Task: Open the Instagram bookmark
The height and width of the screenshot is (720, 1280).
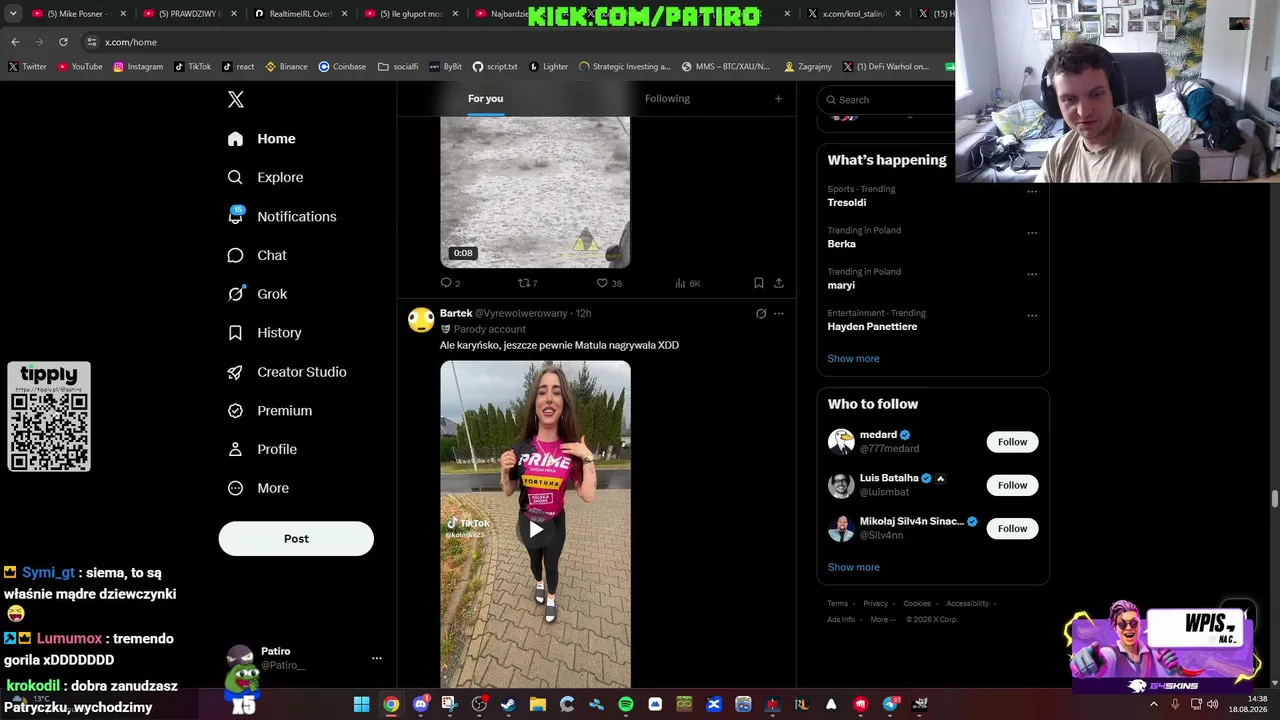Action: coord(138,67)
